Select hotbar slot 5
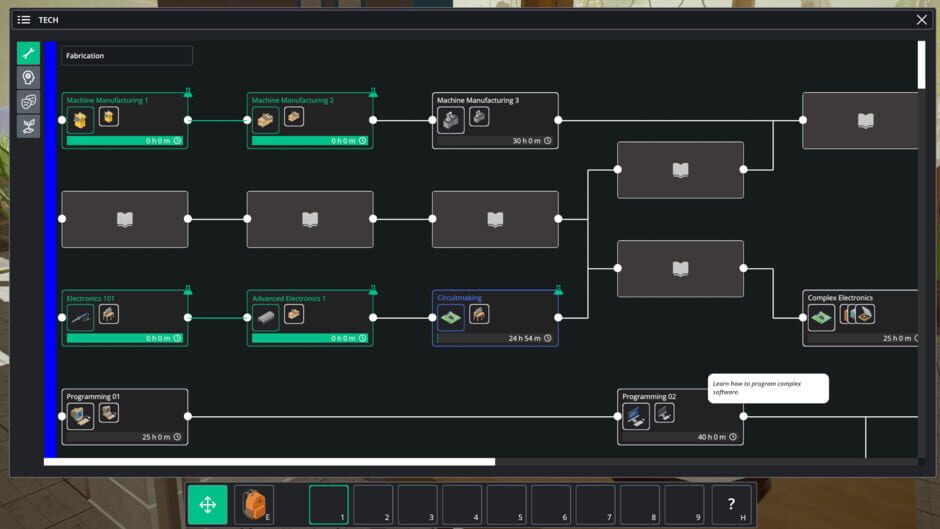This screenshot has height=529, width=940. (x=506, y=505)
